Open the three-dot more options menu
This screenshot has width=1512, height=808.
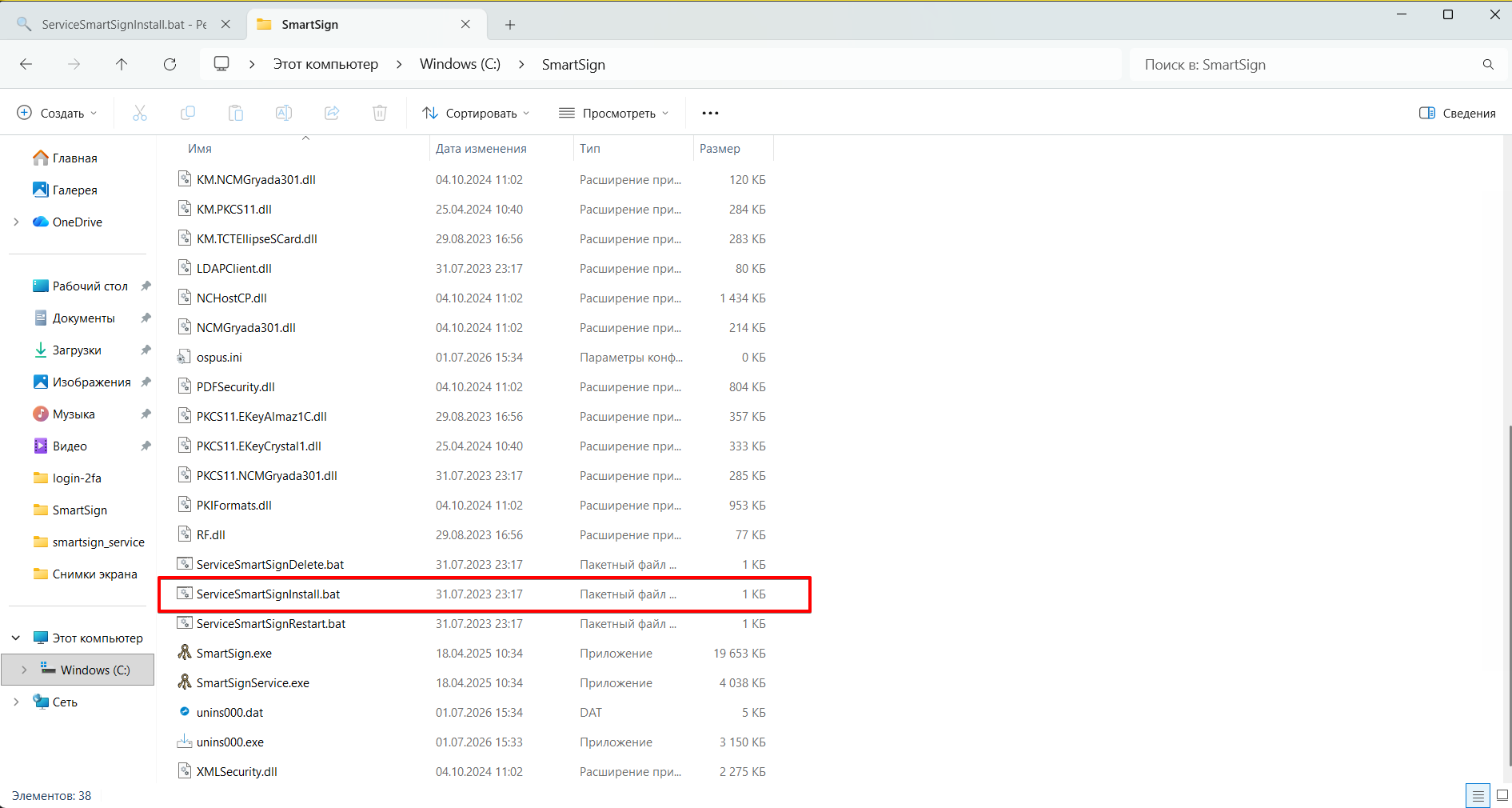710,113
